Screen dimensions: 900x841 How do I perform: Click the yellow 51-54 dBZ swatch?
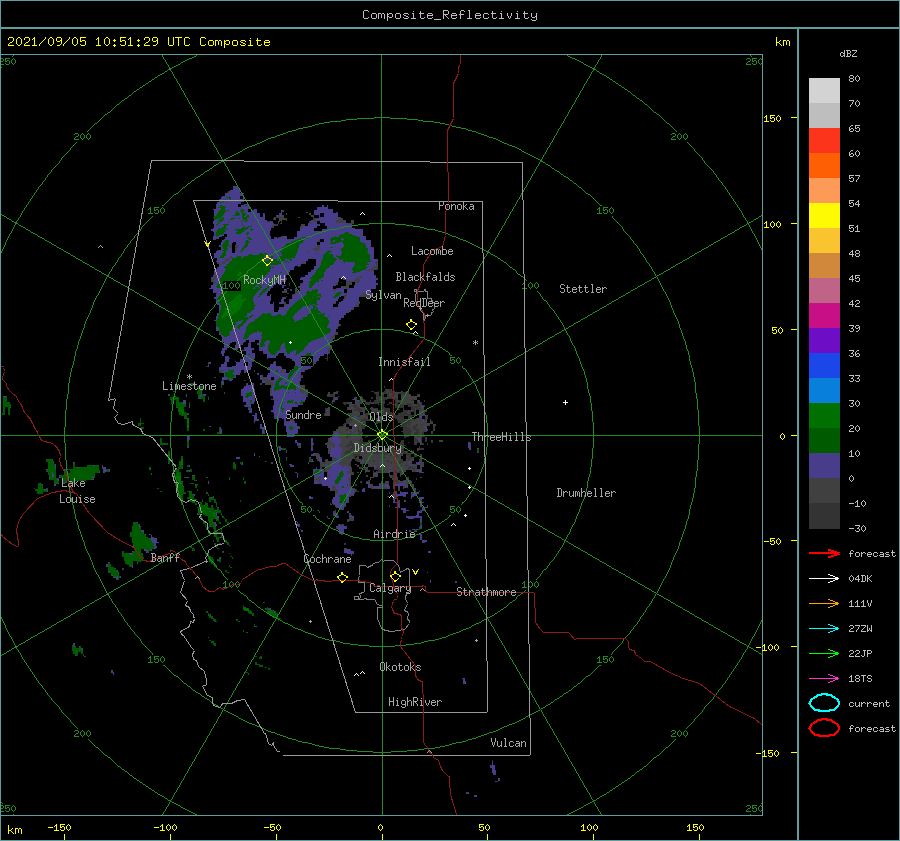coord(824,215)
